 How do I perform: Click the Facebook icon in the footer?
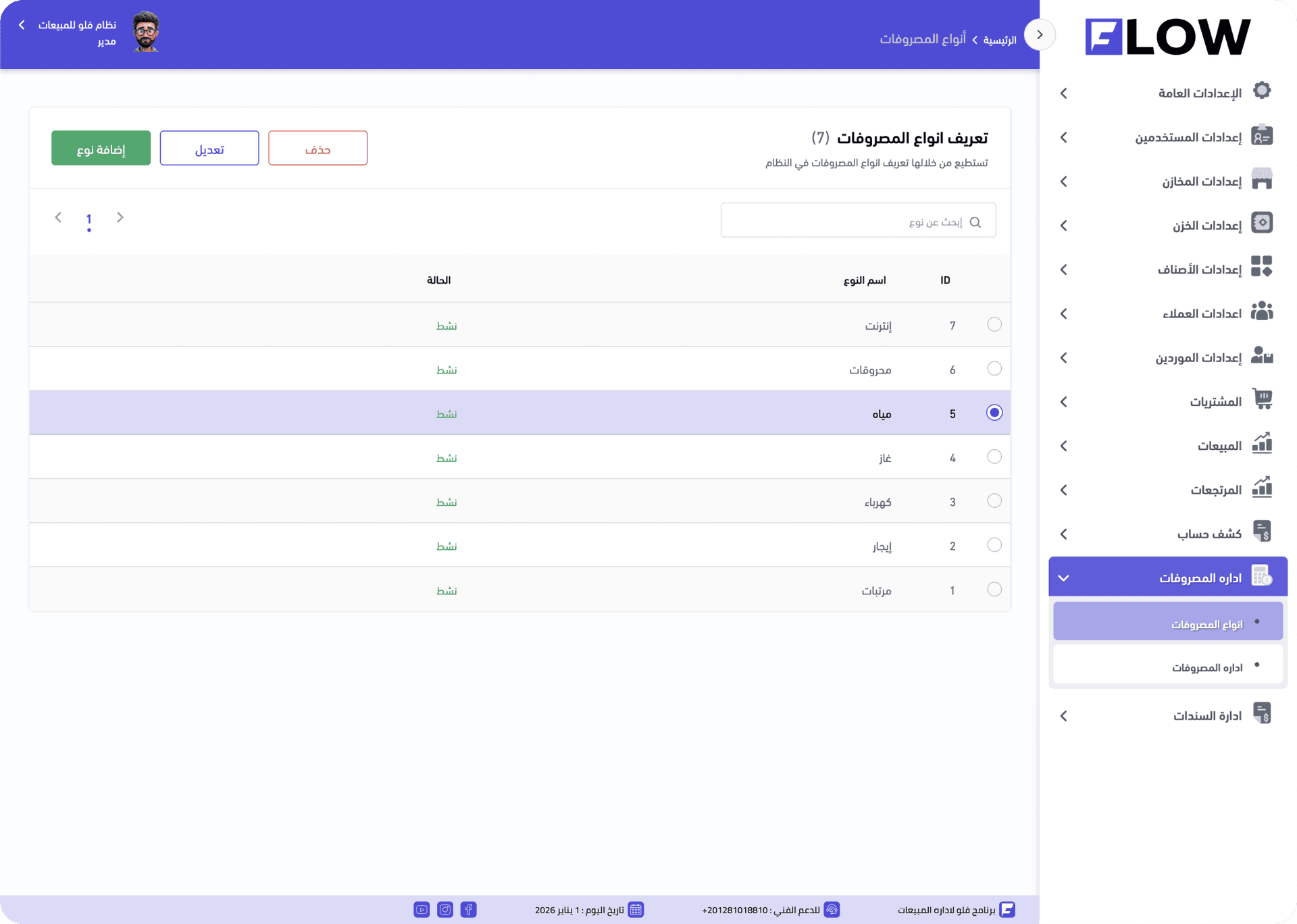[468, 909]
